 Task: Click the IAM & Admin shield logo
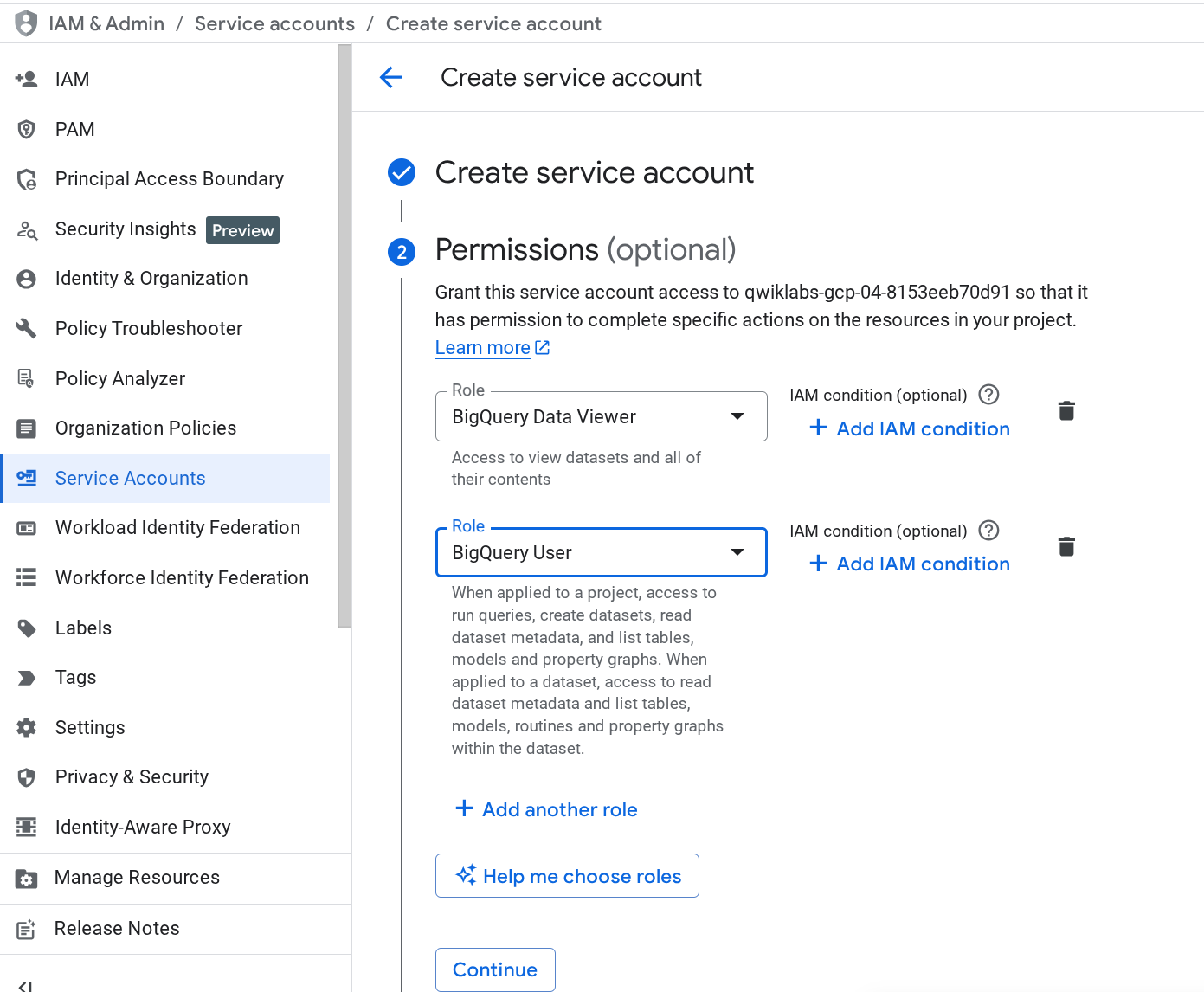pyautogui.click(x=26, y=23)
